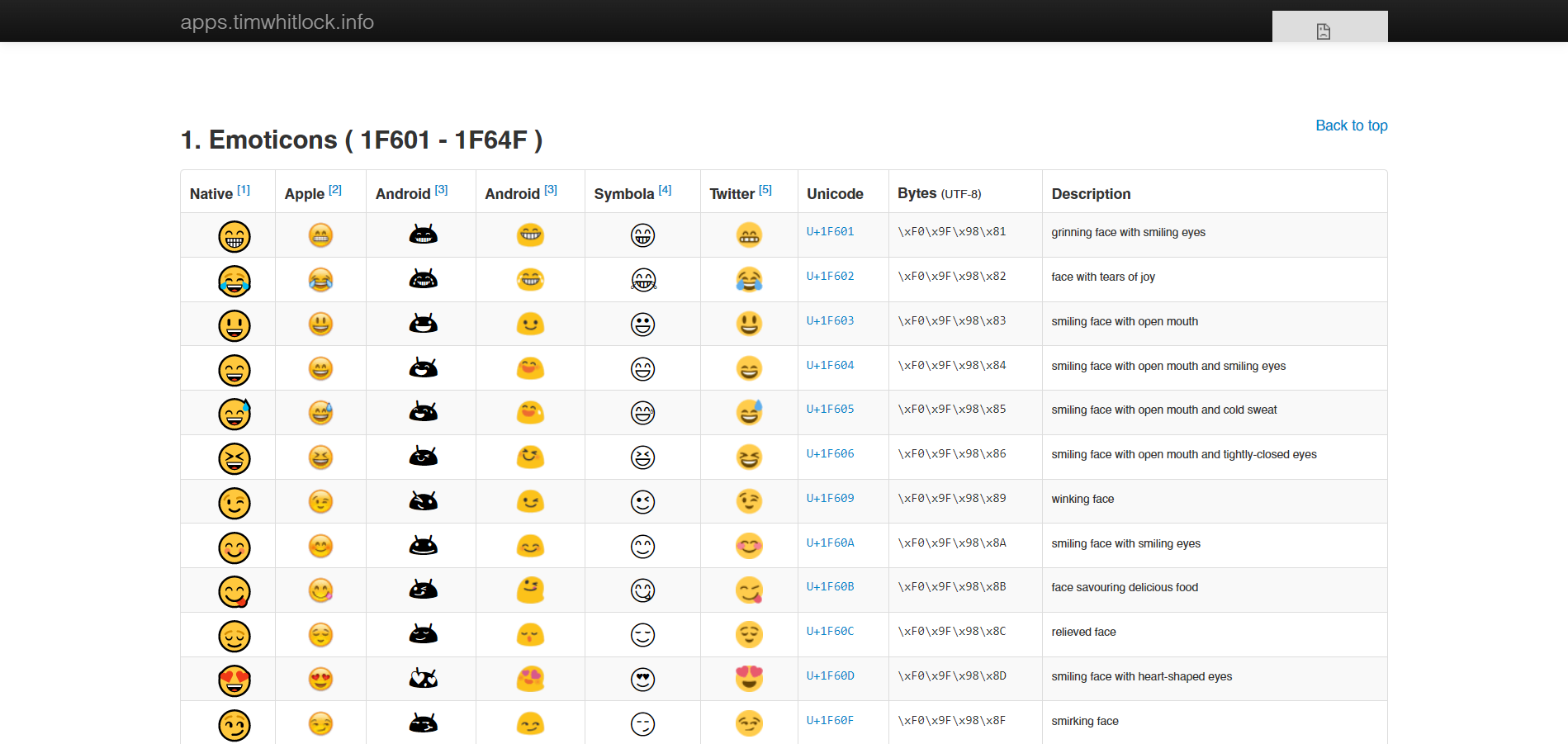Click footnote [2] next to Apple
Screen dimensions: 1568x744
click(x=335, y=190)
